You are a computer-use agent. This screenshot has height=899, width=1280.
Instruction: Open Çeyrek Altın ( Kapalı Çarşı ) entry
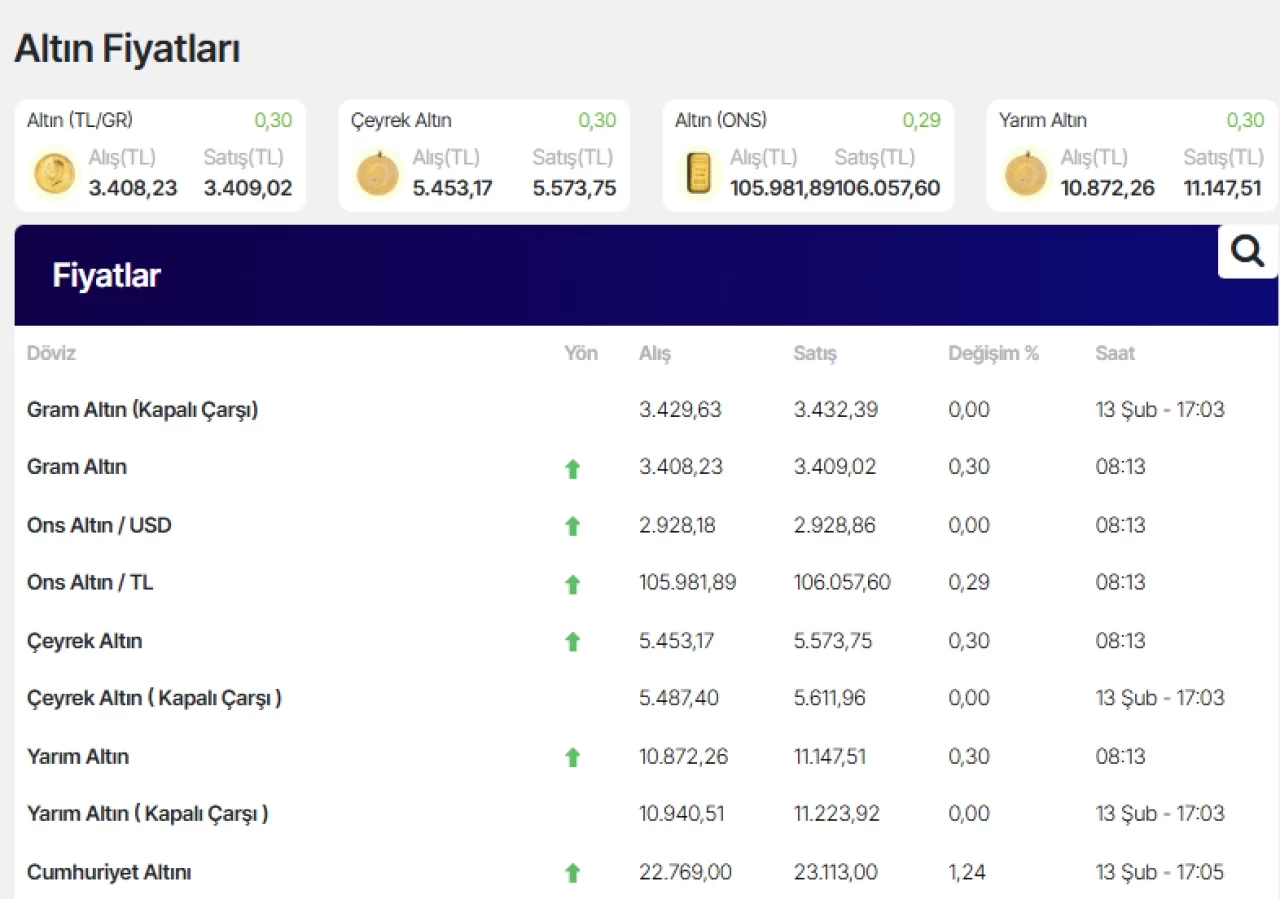point(154,698)
